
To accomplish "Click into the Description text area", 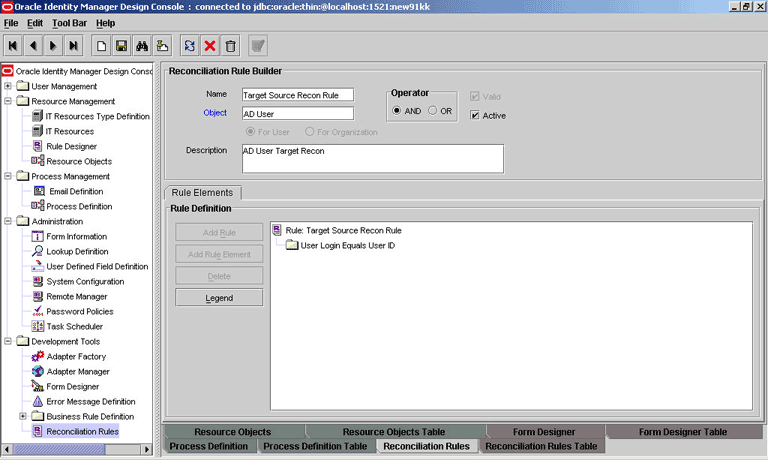I will [x=373, y=158].
